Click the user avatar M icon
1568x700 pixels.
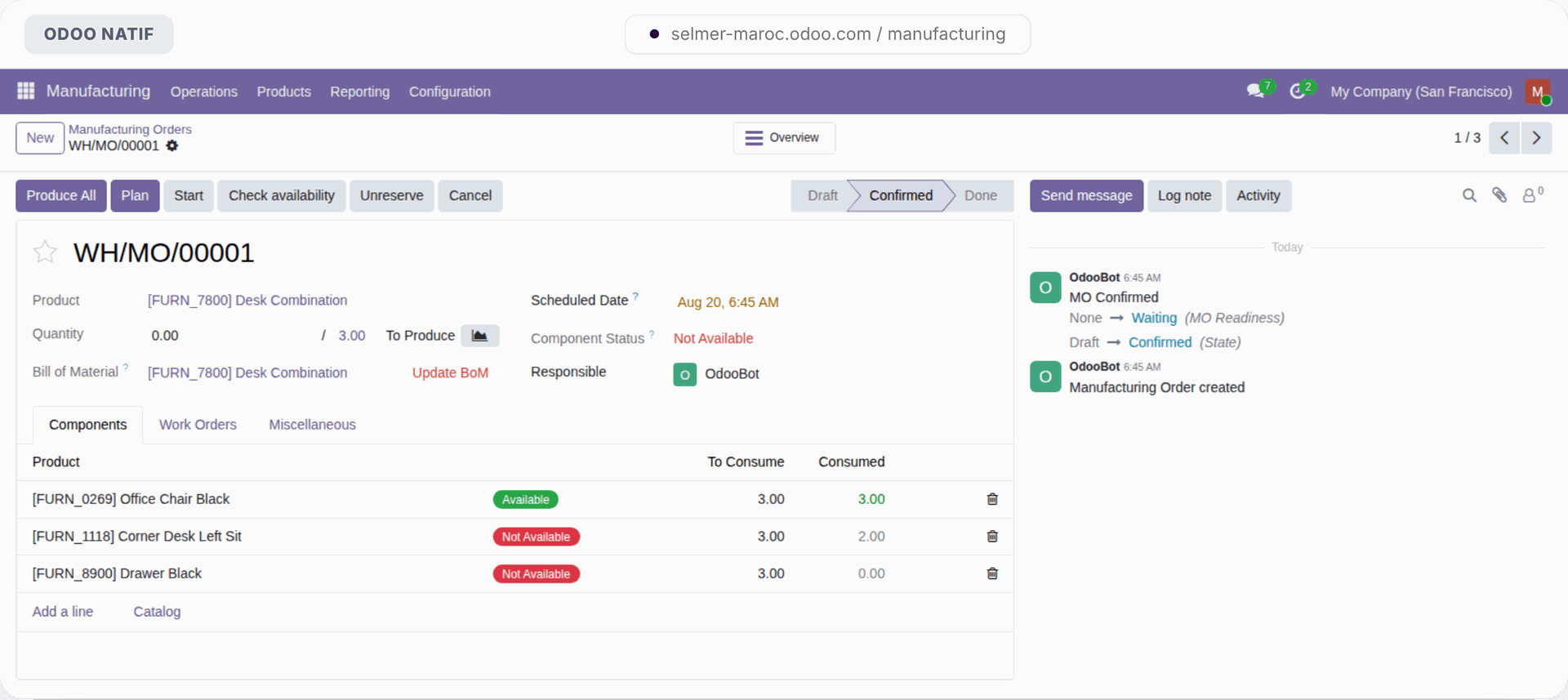(1537, 91)
